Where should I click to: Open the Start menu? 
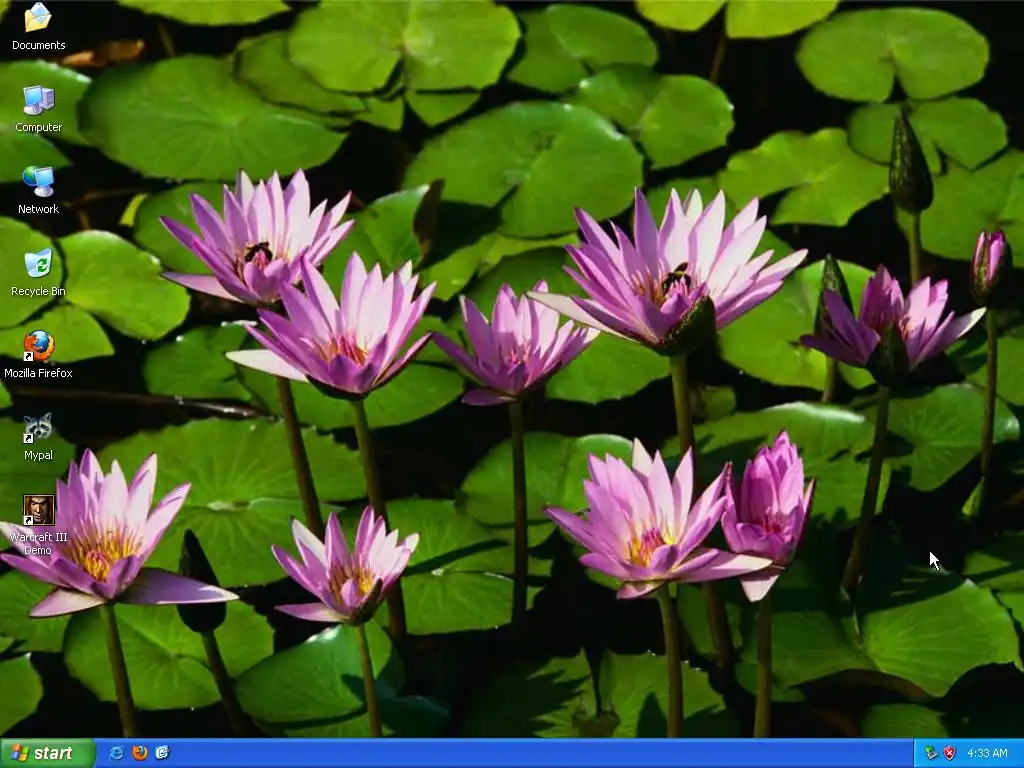pyautogui.click(x=48, y=753)
